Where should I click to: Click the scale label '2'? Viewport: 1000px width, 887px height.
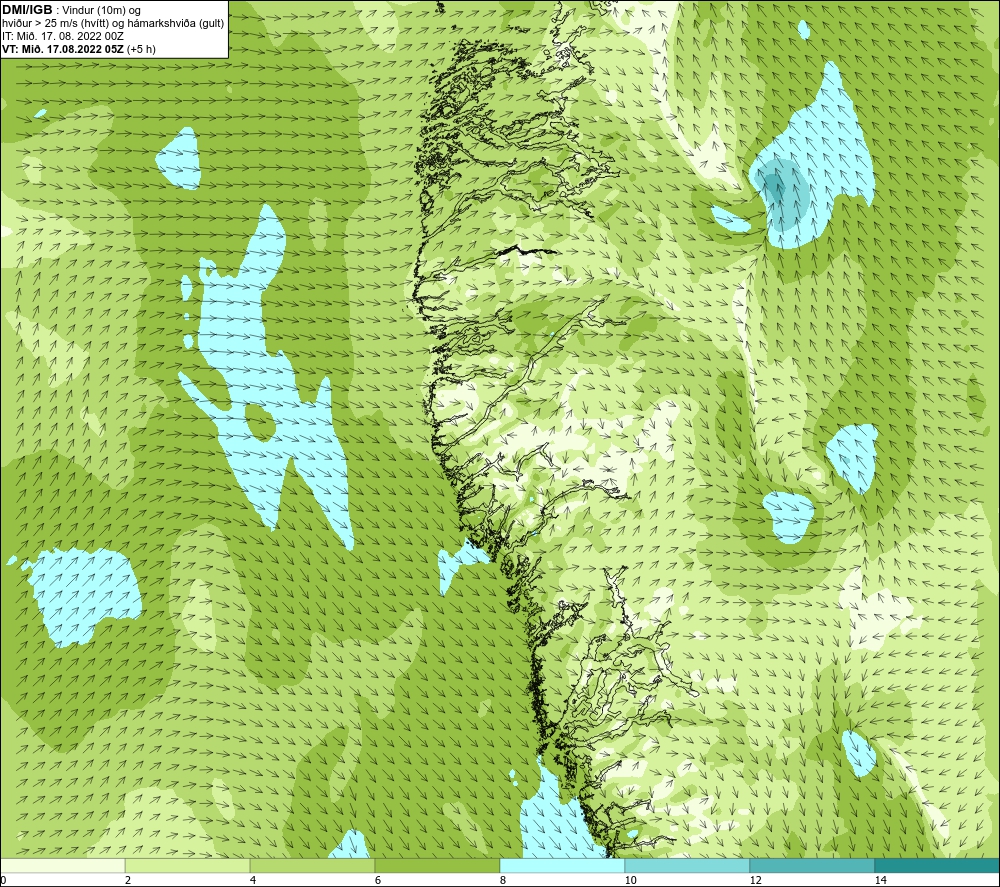point(128,880)
